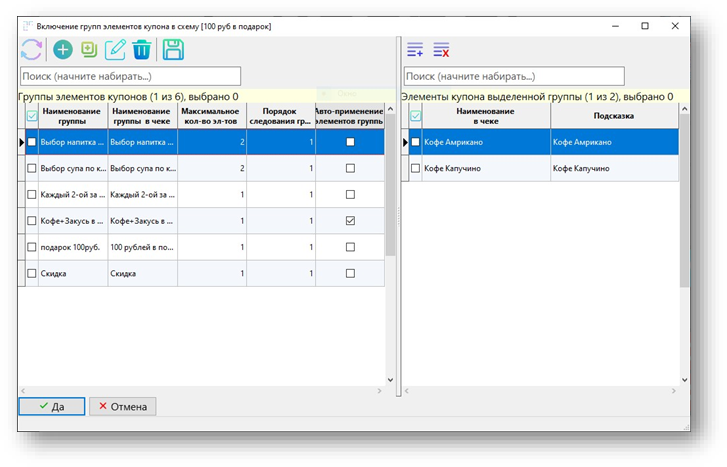Add a new coupon group with plus icon
Image resolution: width=727 pixels, height=467 pixels.
(x=63, y=50)
